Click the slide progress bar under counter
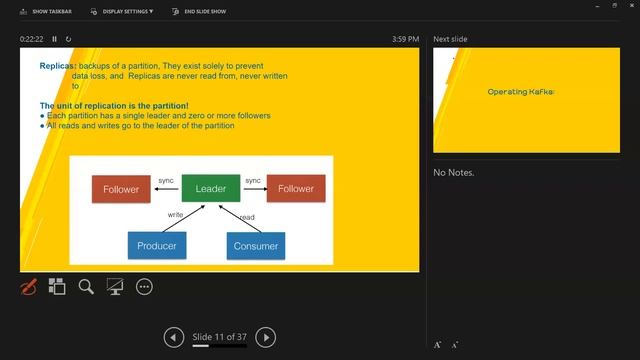Viewport: 640px width, 360px height. click(x=220, y=346)
